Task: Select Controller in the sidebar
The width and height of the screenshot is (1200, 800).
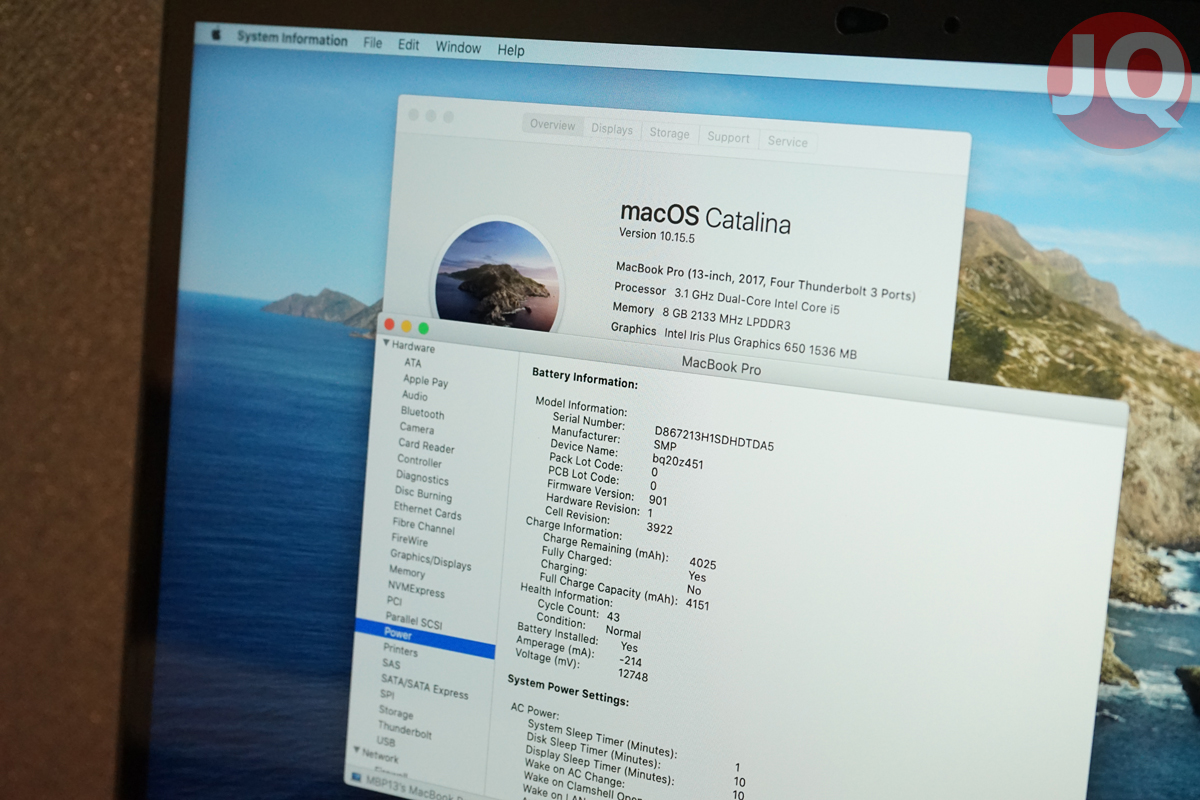Action: [x=419, y=462]
